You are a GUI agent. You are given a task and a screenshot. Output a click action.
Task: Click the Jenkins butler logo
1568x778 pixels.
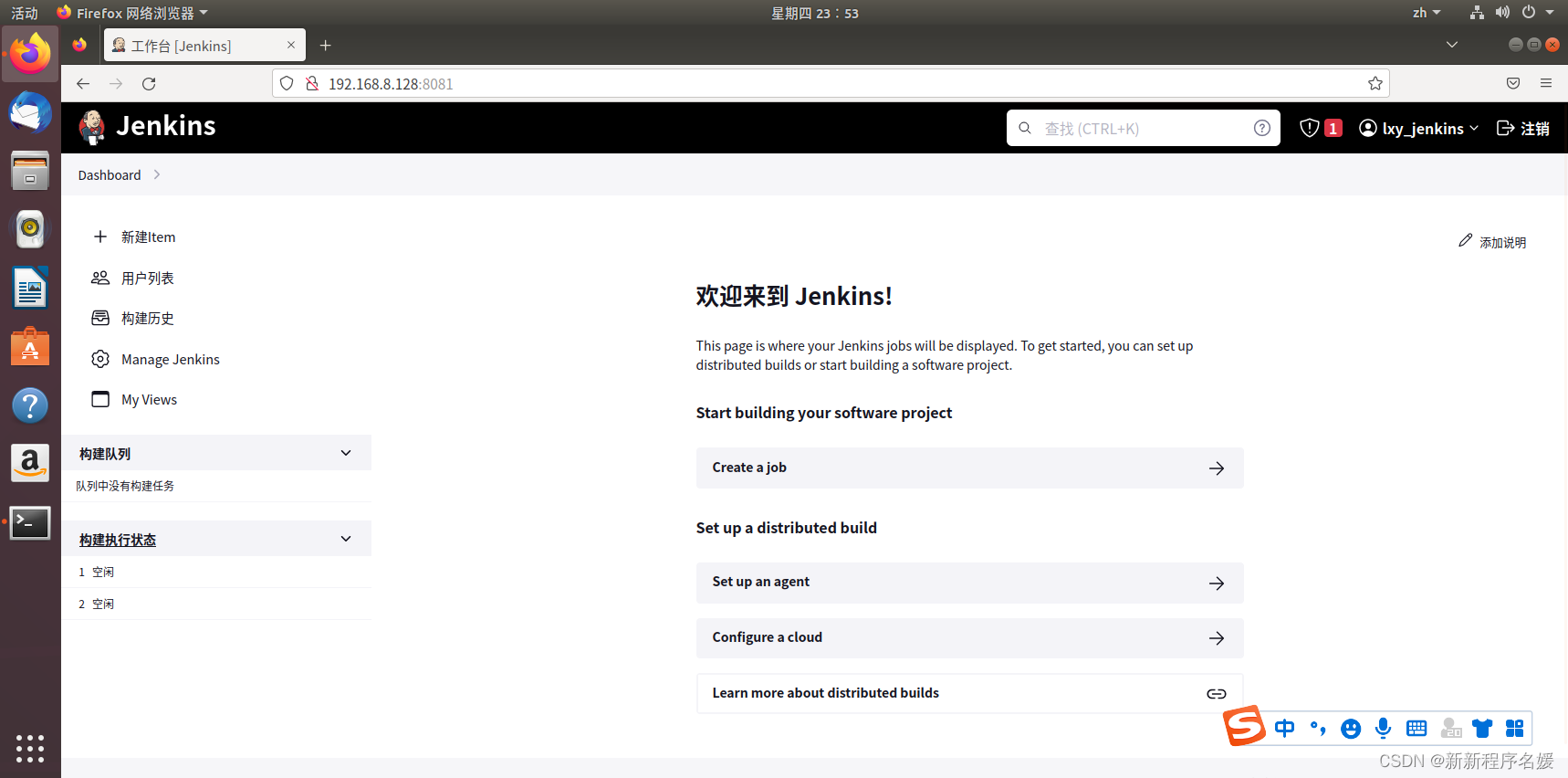pyautogui.click(x=91, y=127)
